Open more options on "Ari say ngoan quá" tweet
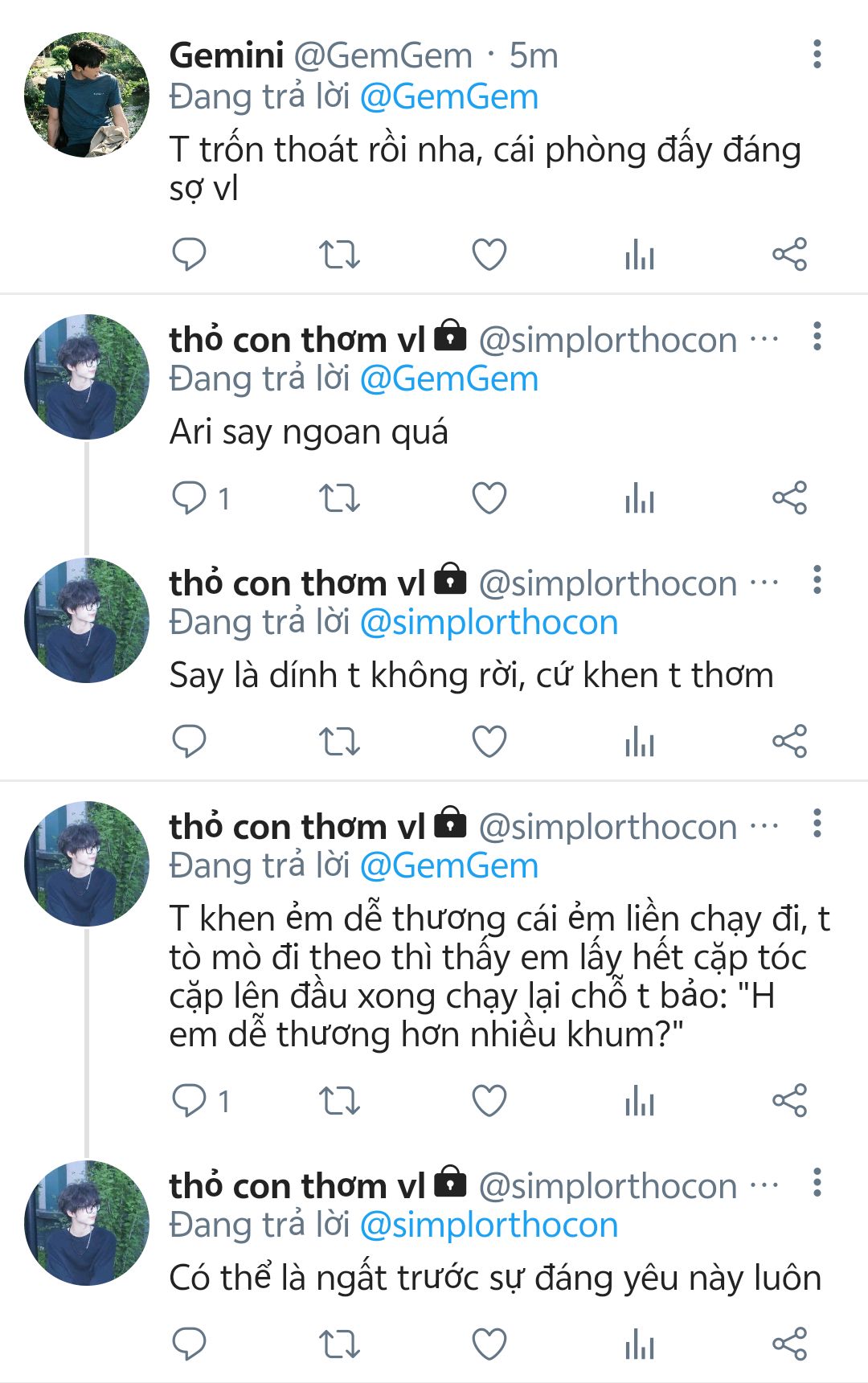Viewport: 868px width, 1383px height. pyautogui.click(x=817, y=337)
